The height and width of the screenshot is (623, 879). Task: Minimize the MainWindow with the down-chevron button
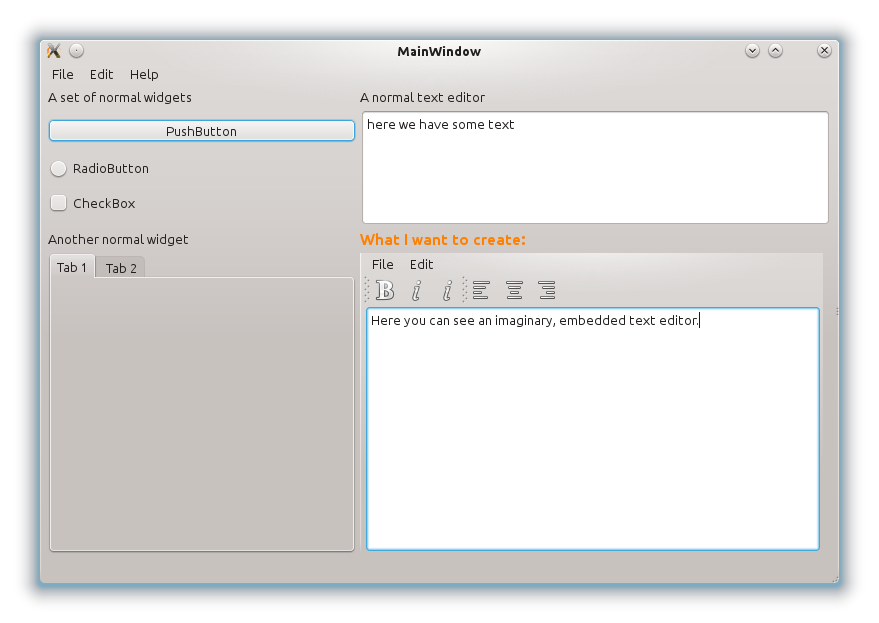pos(752,51)
